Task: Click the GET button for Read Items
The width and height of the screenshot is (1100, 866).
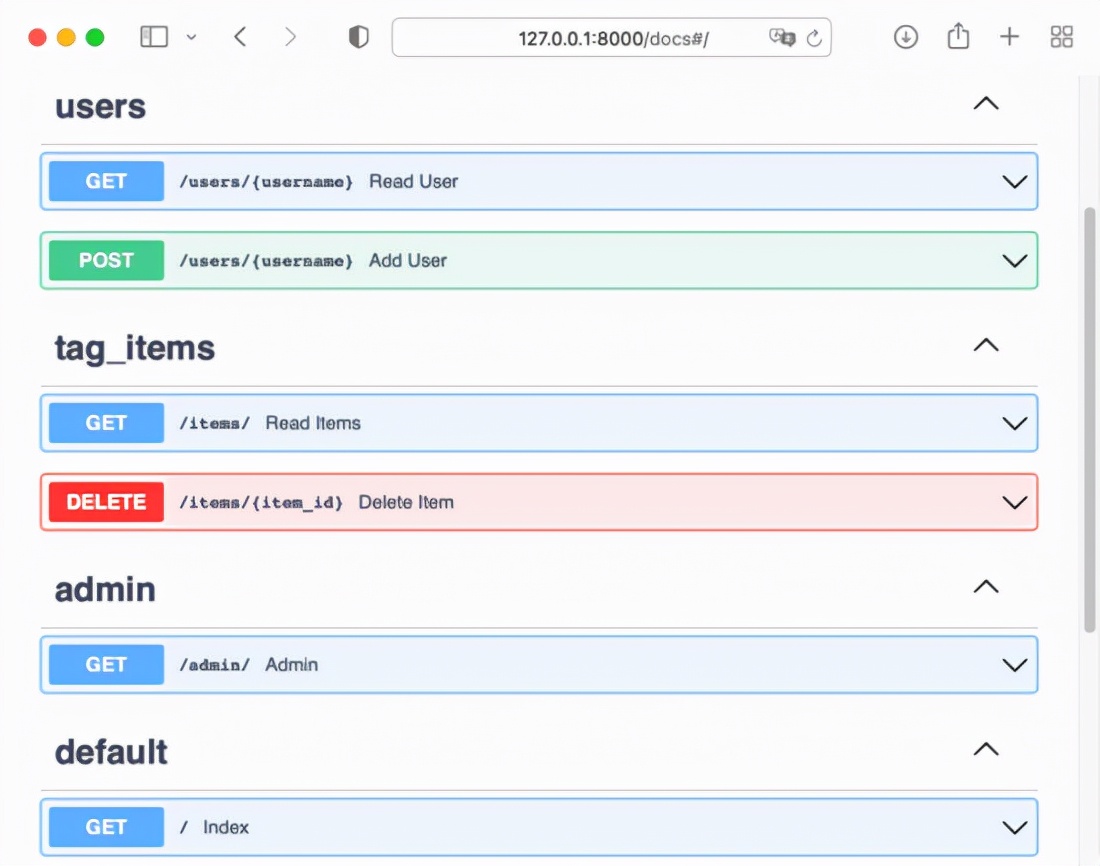Action: [106, 423]
